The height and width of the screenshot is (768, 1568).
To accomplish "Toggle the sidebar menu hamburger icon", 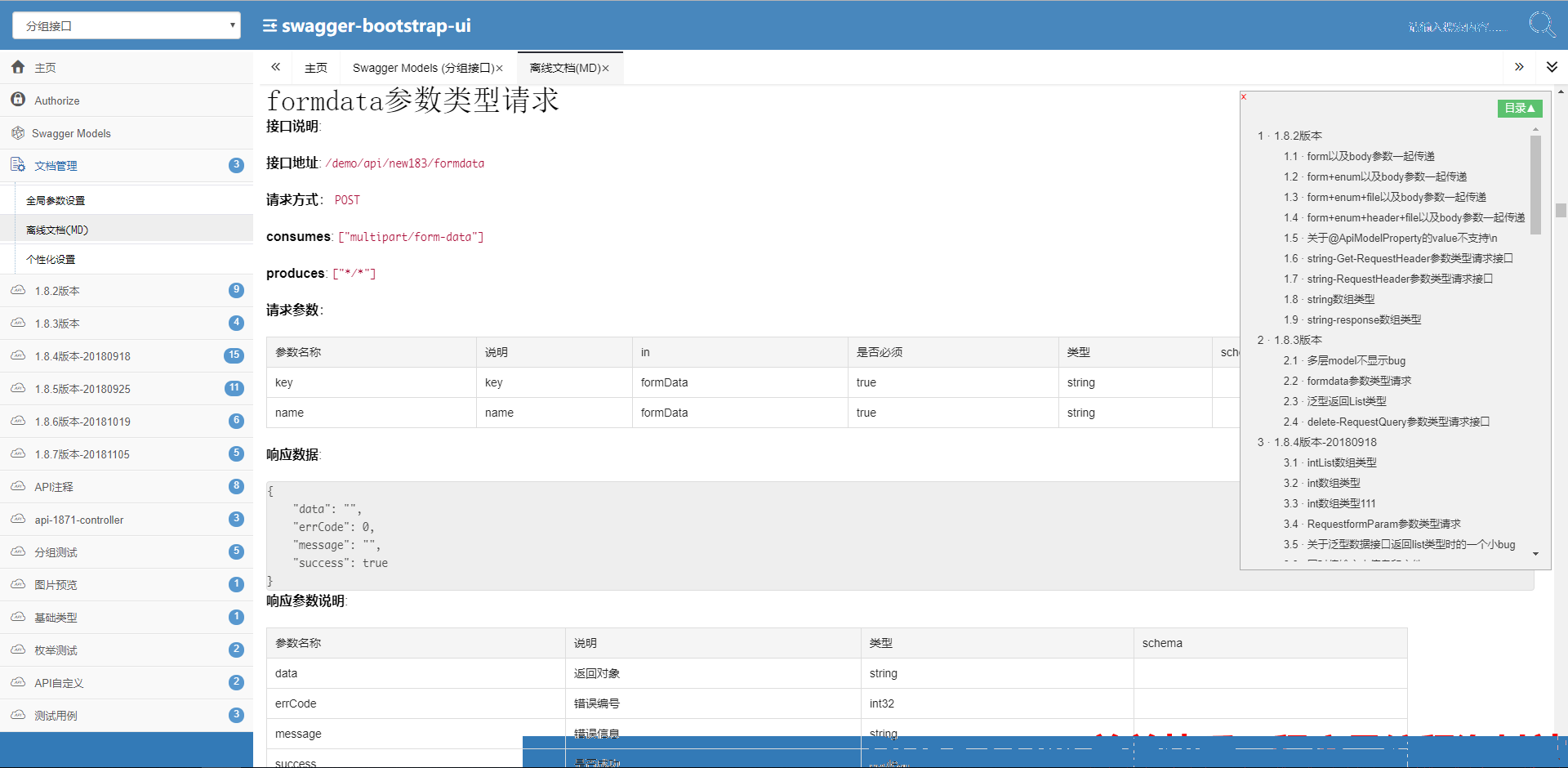I will (269, 26).
